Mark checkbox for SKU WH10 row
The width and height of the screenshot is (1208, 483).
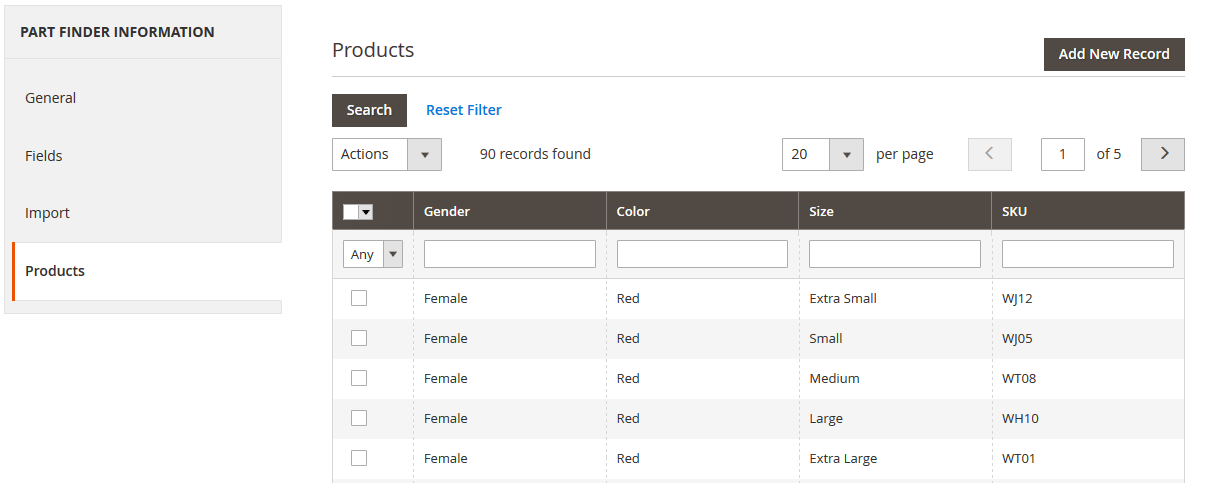point(359,418)
